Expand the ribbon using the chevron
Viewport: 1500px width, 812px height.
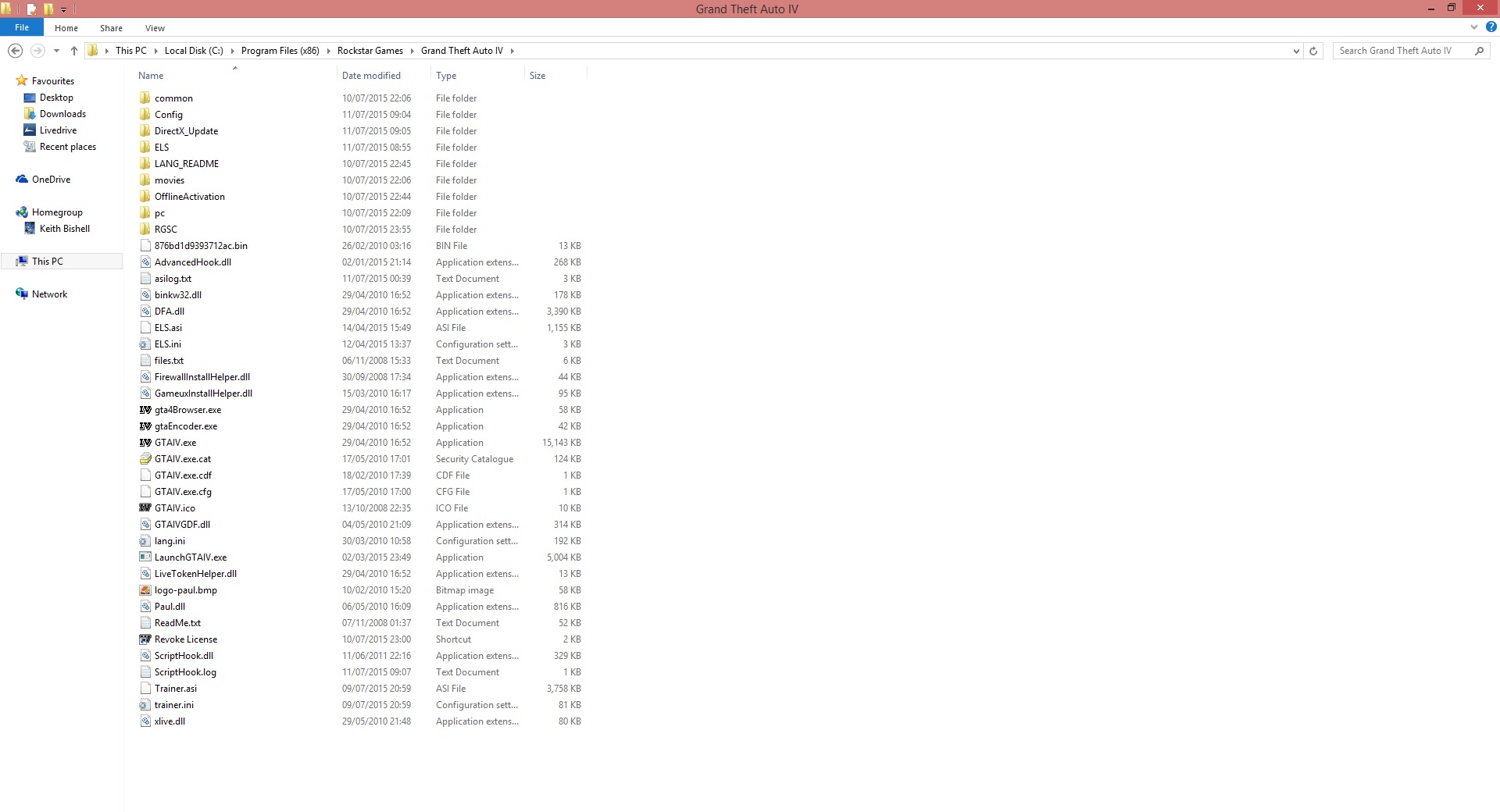1474,27
